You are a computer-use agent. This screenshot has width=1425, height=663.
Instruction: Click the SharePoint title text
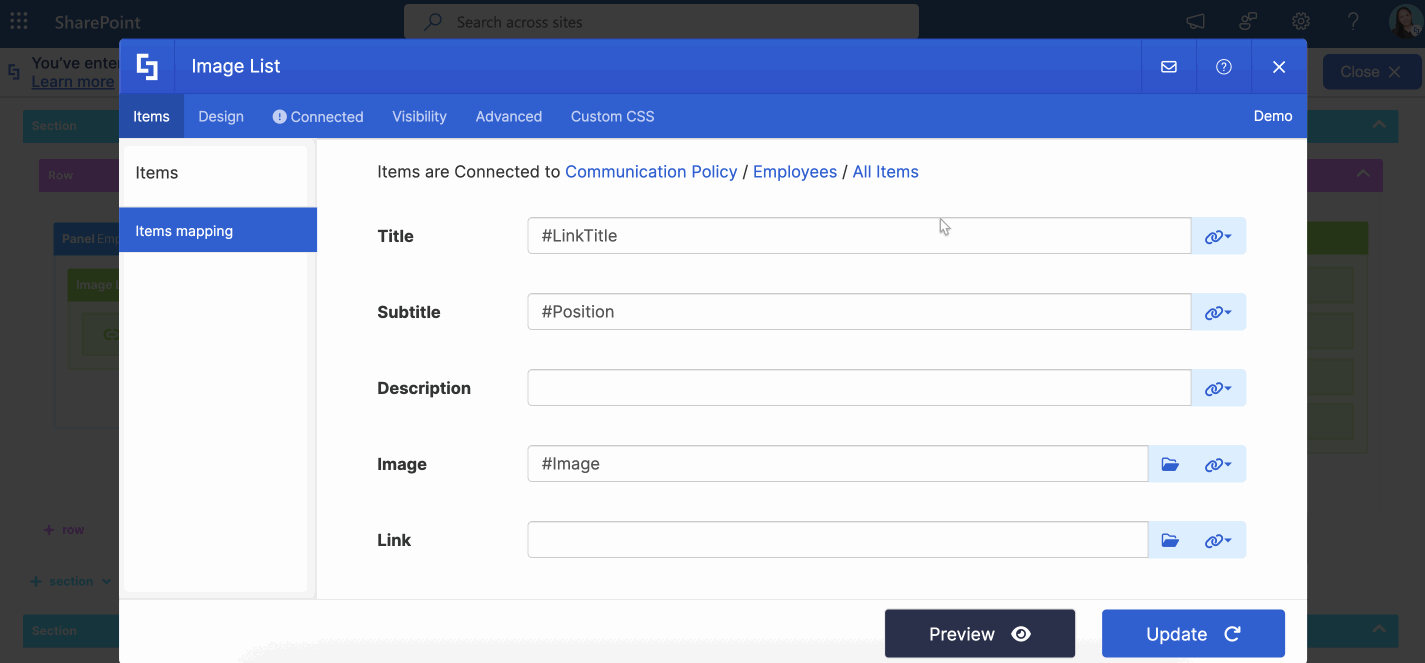pyautogui.click(x=98, y=22)
